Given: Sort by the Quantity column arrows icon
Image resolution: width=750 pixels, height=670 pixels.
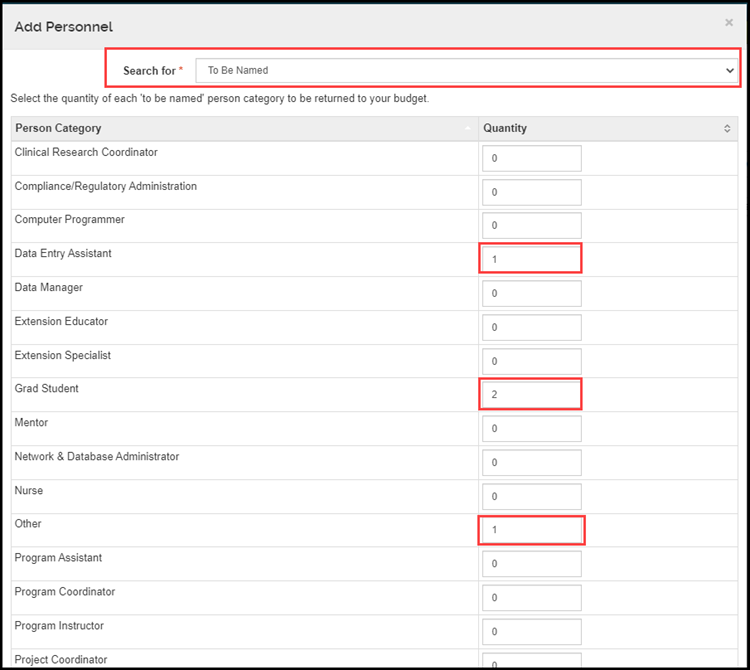Looking at the screenshot, I should [x=727, y=128].
